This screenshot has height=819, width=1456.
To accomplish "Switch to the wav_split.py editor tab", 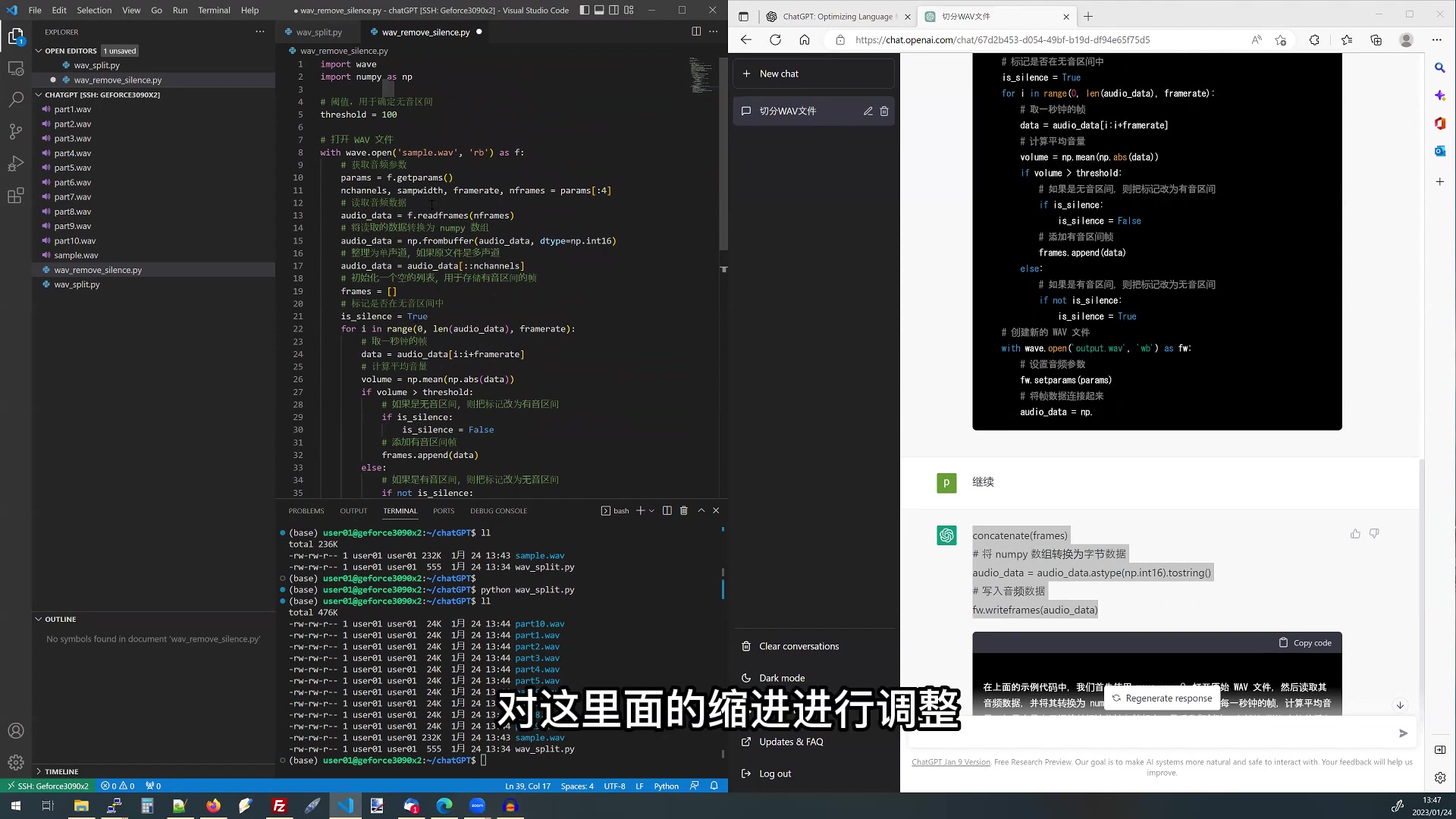I will click(x=318, y=32).
